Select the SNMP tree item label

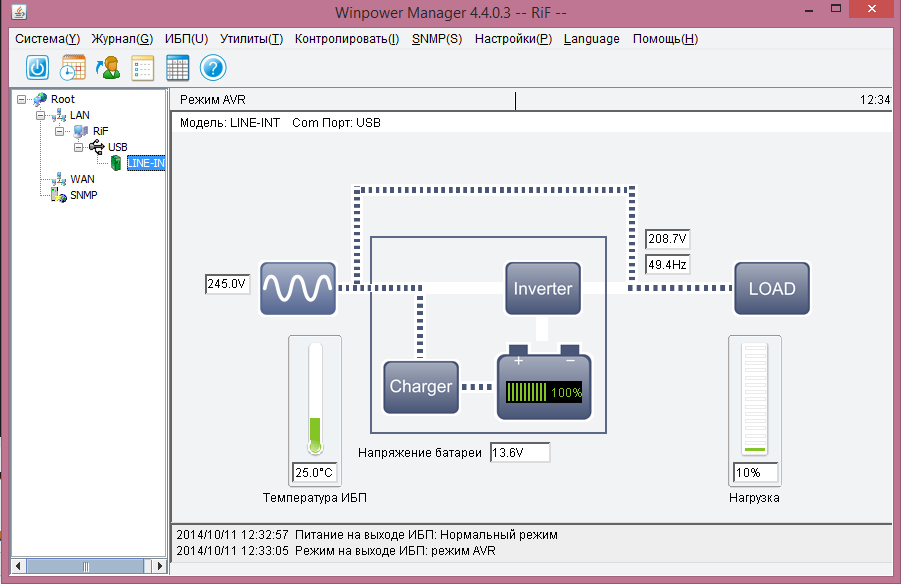[x=83, y=195]
